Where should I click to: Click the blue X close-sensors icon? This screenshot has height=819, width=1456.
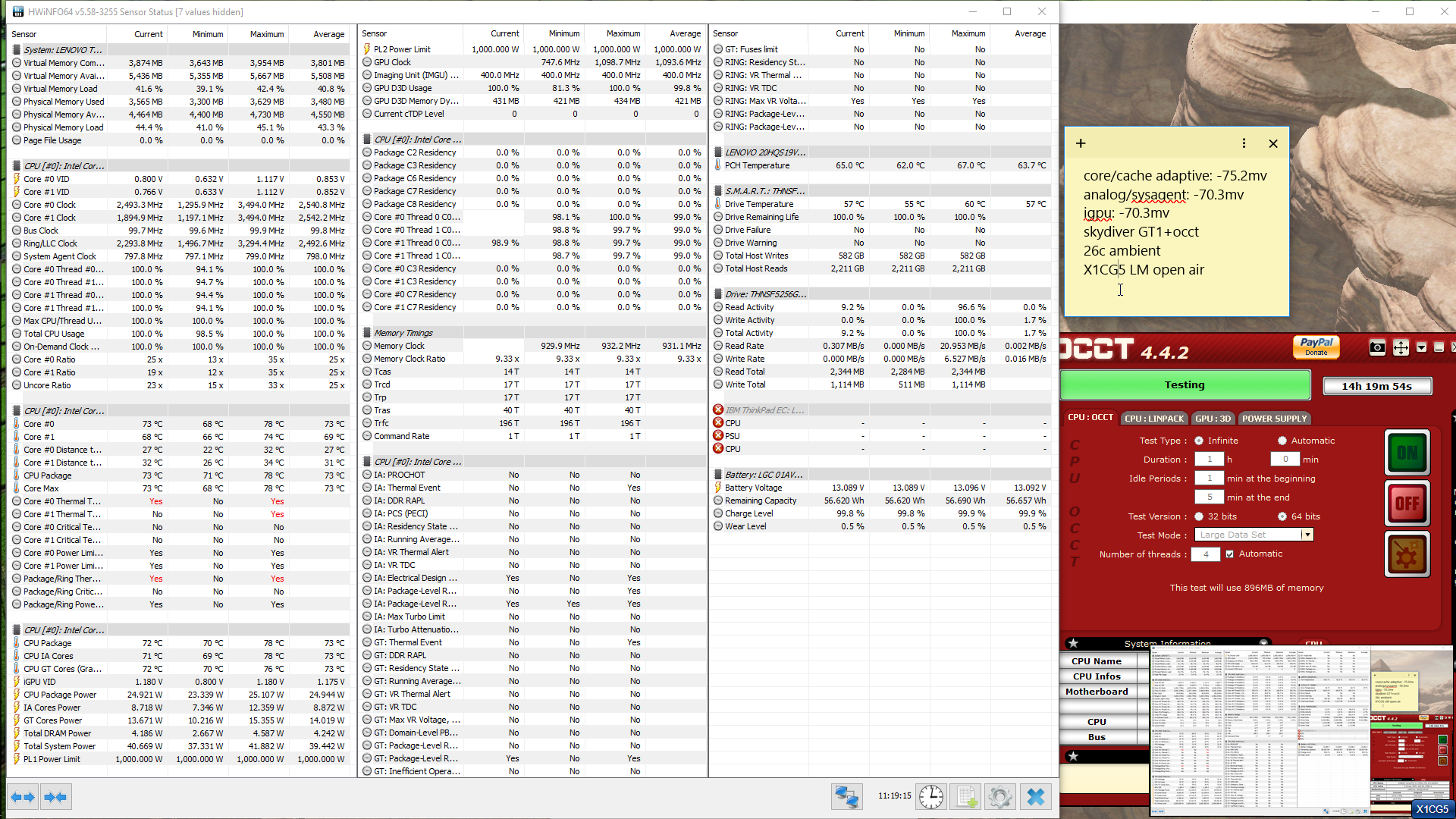pyautogui.click(x=1036, y=797)
